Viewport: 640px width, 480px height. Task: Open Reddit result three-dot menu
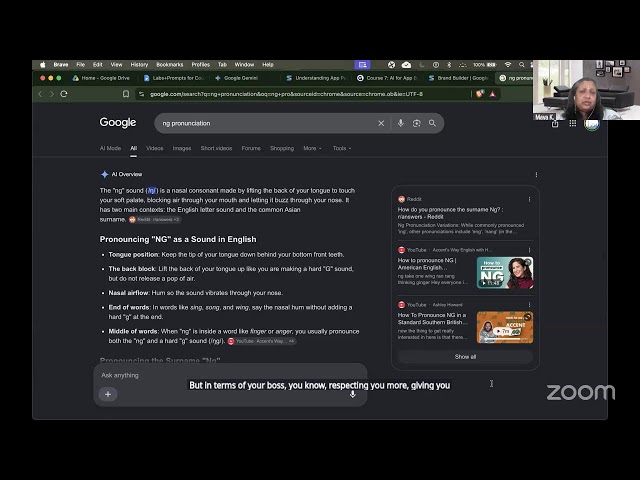pos(529,199)
